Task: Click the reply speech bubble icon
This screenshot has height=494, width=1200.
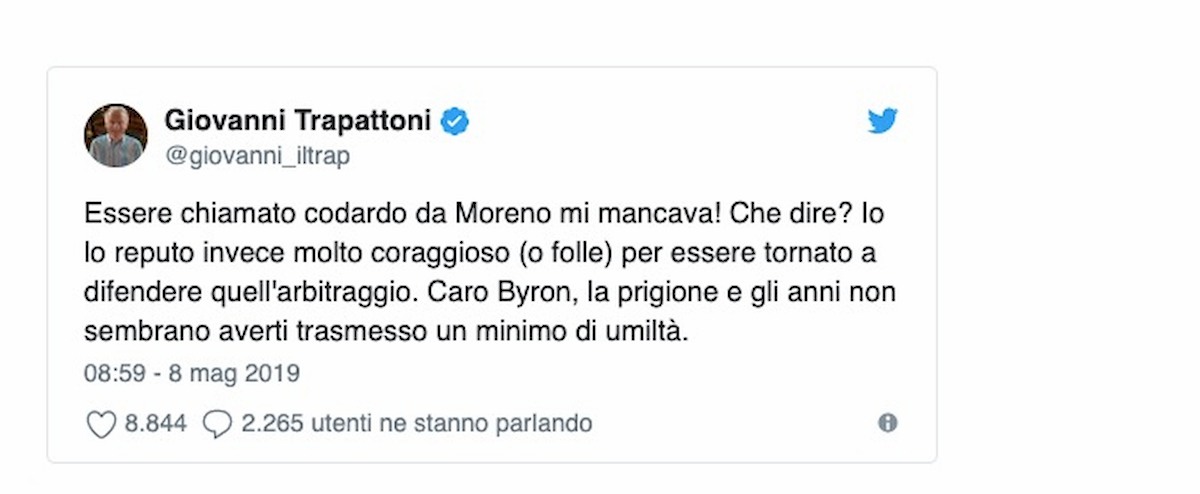Action: point(217,424)
